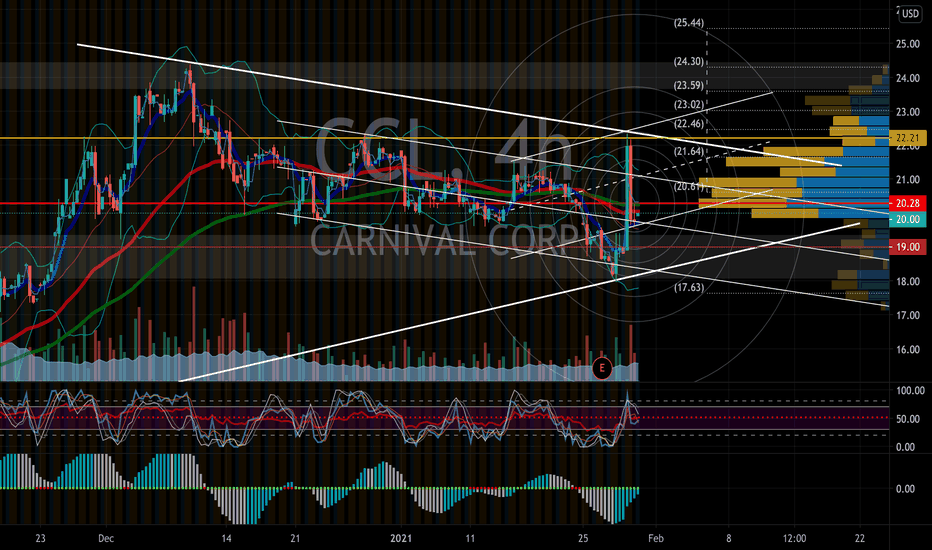Click the (22.46) Fibonacci level label
Image resolution: width=932 pixels, height=550 pixels.
click(689, 124)
